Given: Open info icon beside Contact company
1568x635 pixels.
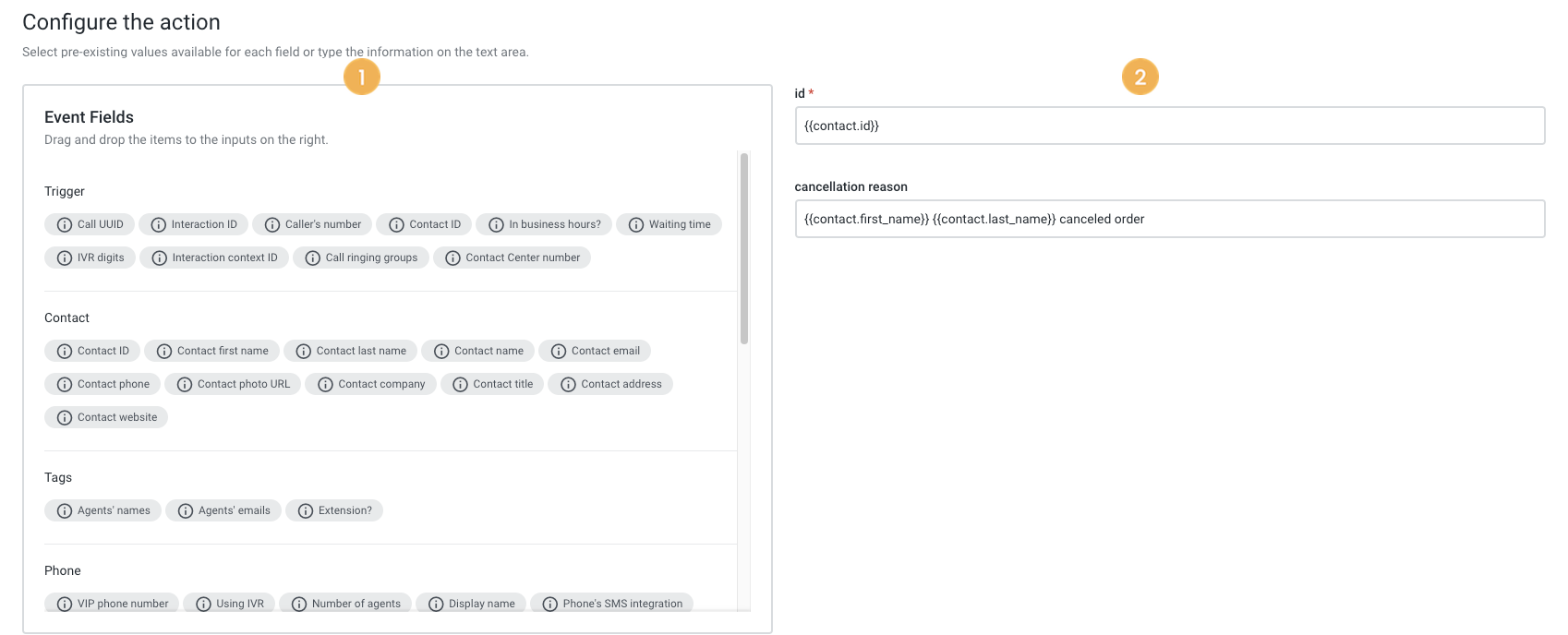Looking at the screenshot, I should click(325, 384).
